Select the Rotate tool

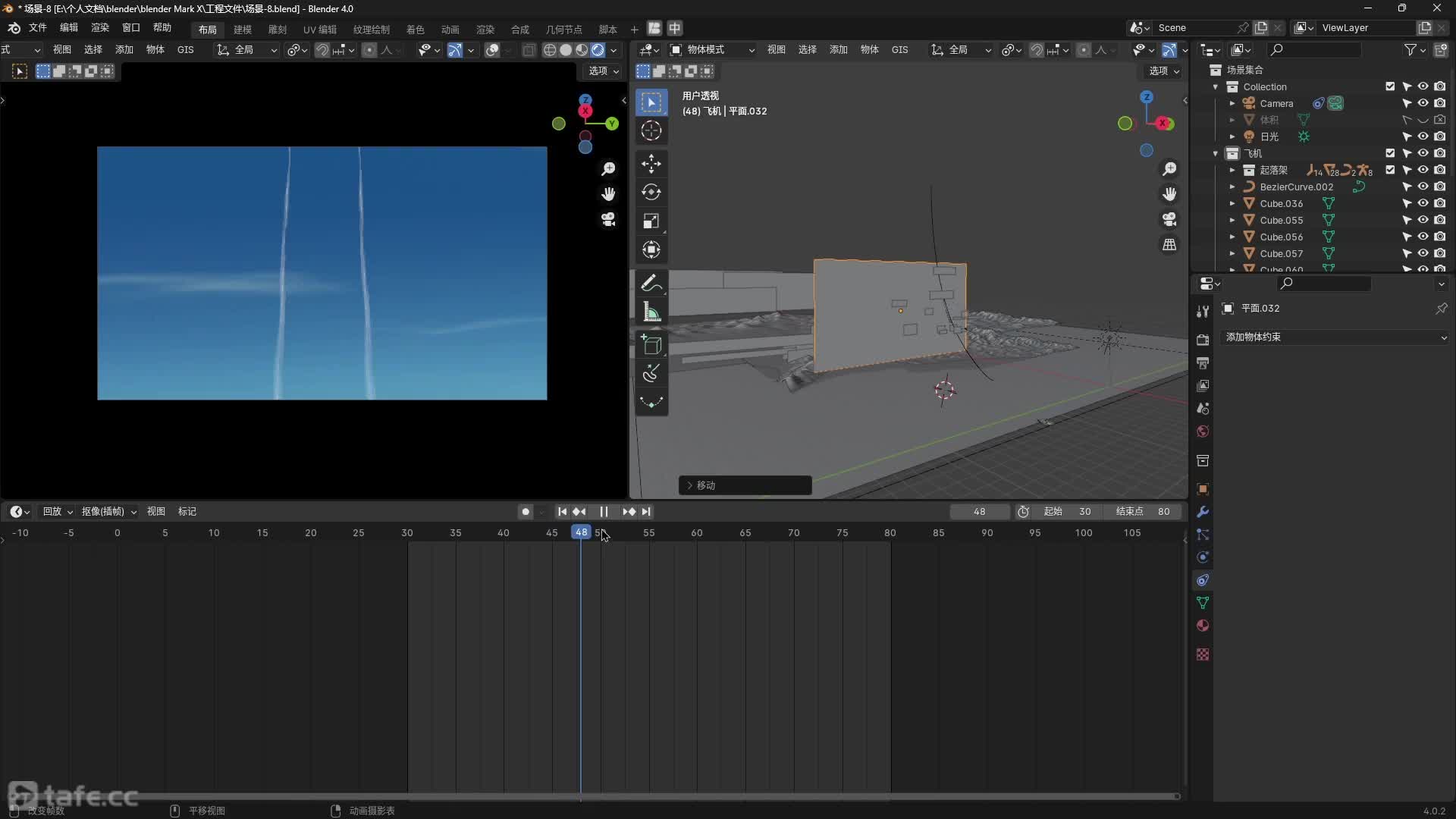(x=651, y=193)
